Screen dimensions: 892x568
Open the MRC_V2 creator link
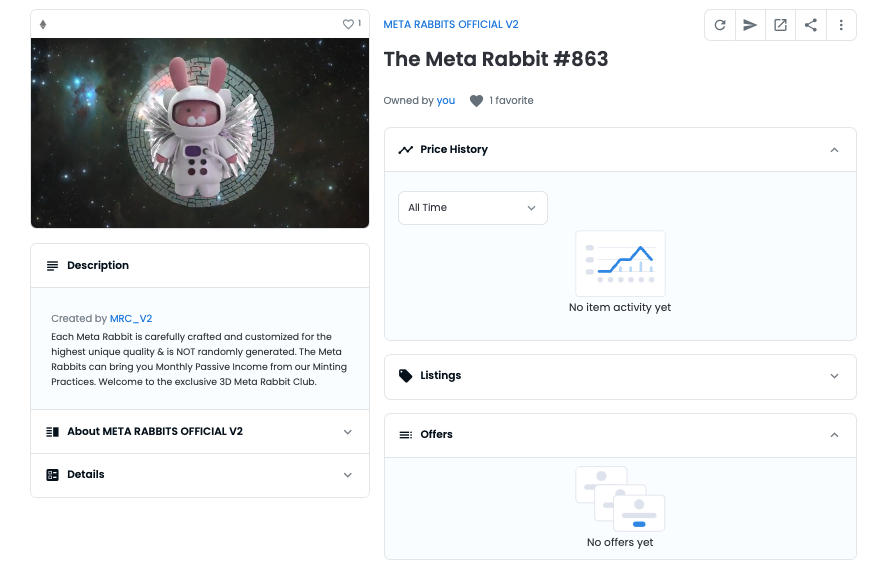pos(131,319)
